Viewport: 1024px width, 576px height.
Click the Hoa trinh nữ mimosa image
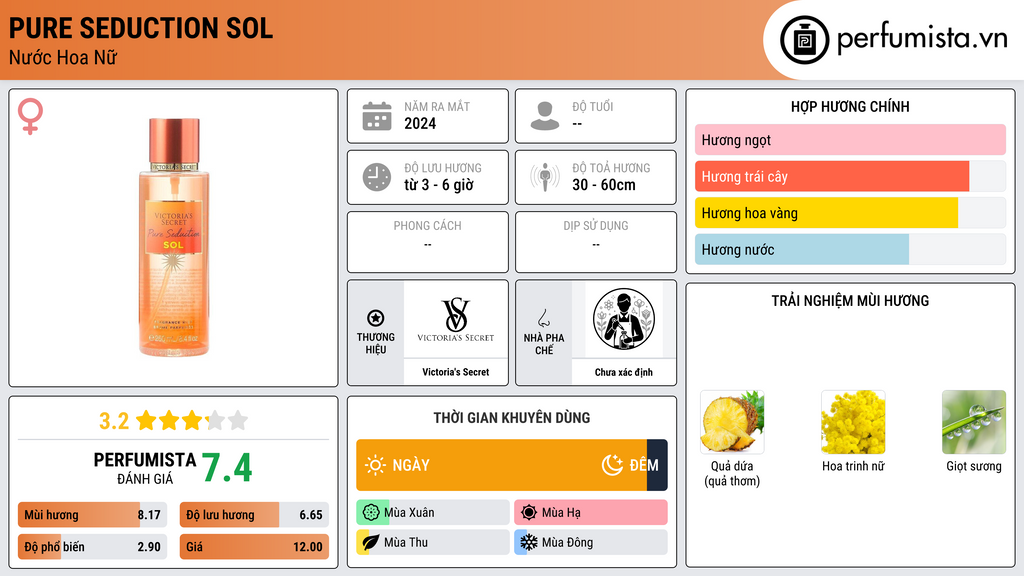tap(853, 422)
